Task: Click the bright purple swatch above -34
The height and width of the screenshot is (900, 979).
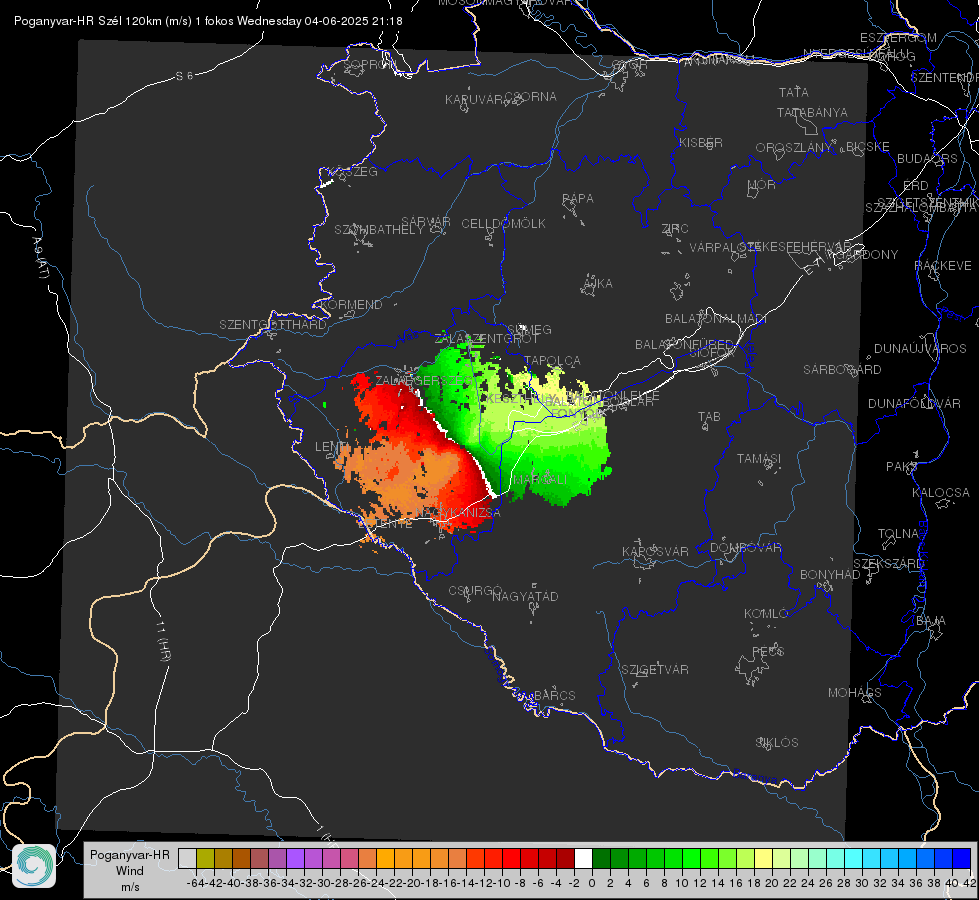Action: pyautogui.click(x=295, y=858)
